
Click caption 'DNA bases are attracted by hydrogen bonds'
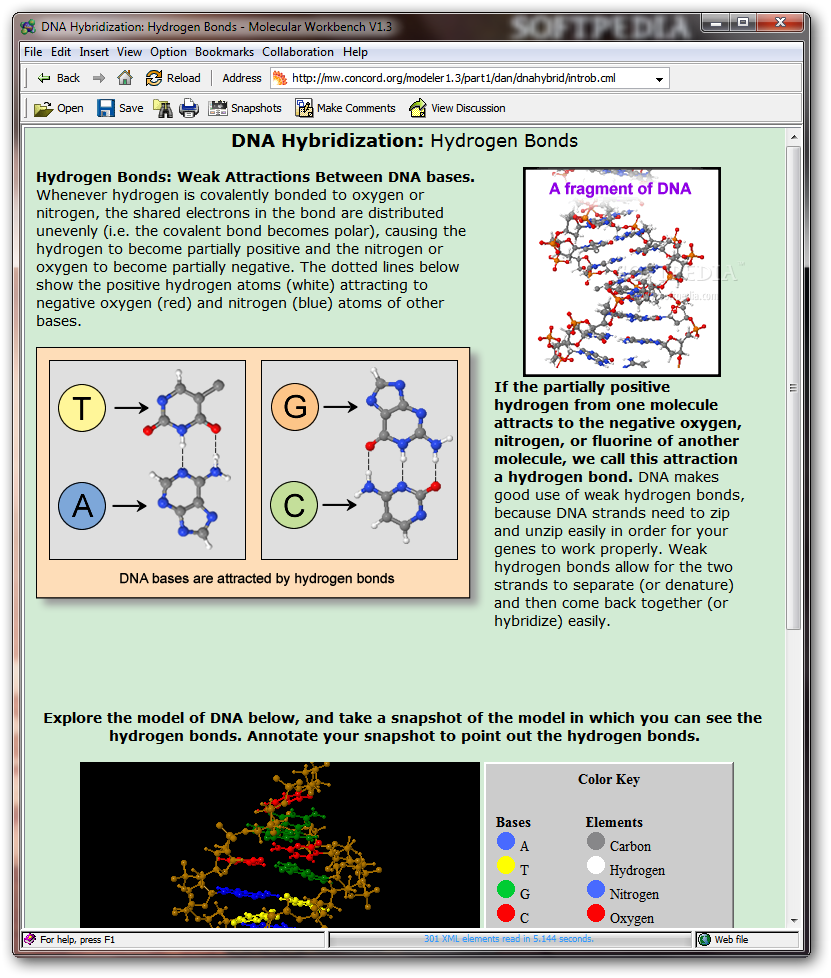point(256,578)
